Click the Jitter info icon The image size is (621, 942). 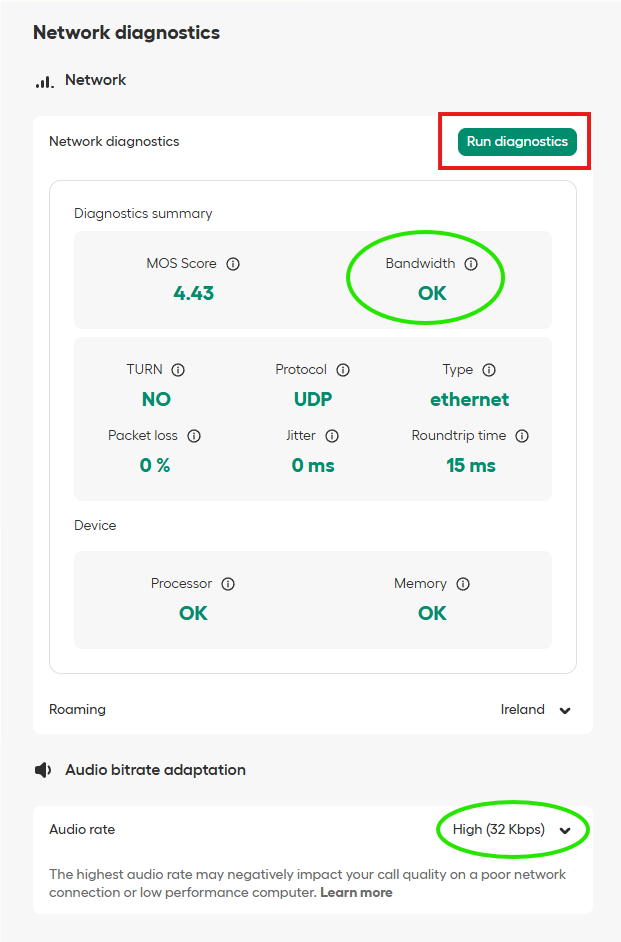332,436
